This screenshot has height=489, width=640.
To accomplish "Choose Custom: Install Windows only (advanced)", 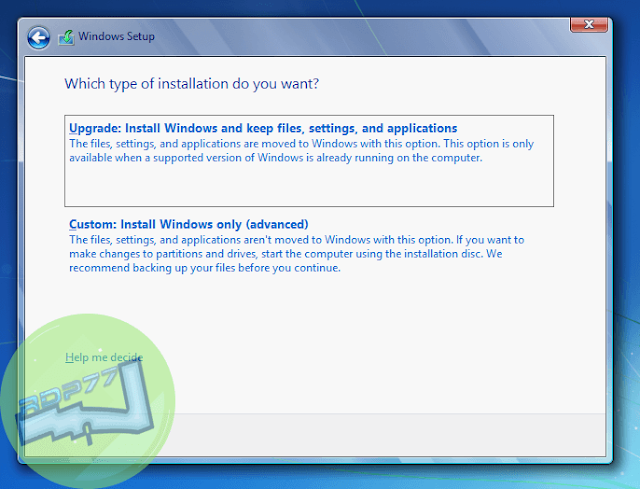I will click(x=189, y=224).
